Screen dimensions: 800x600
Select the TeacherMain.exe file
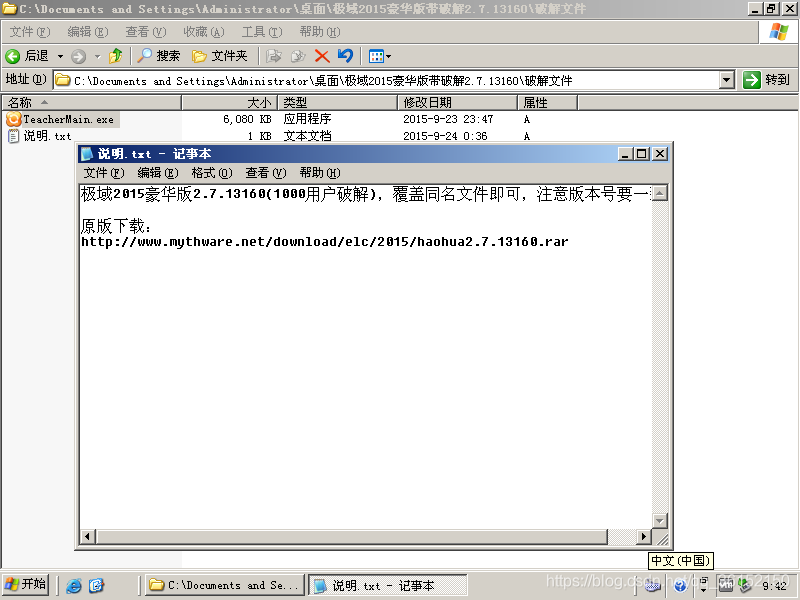[68, 119]
